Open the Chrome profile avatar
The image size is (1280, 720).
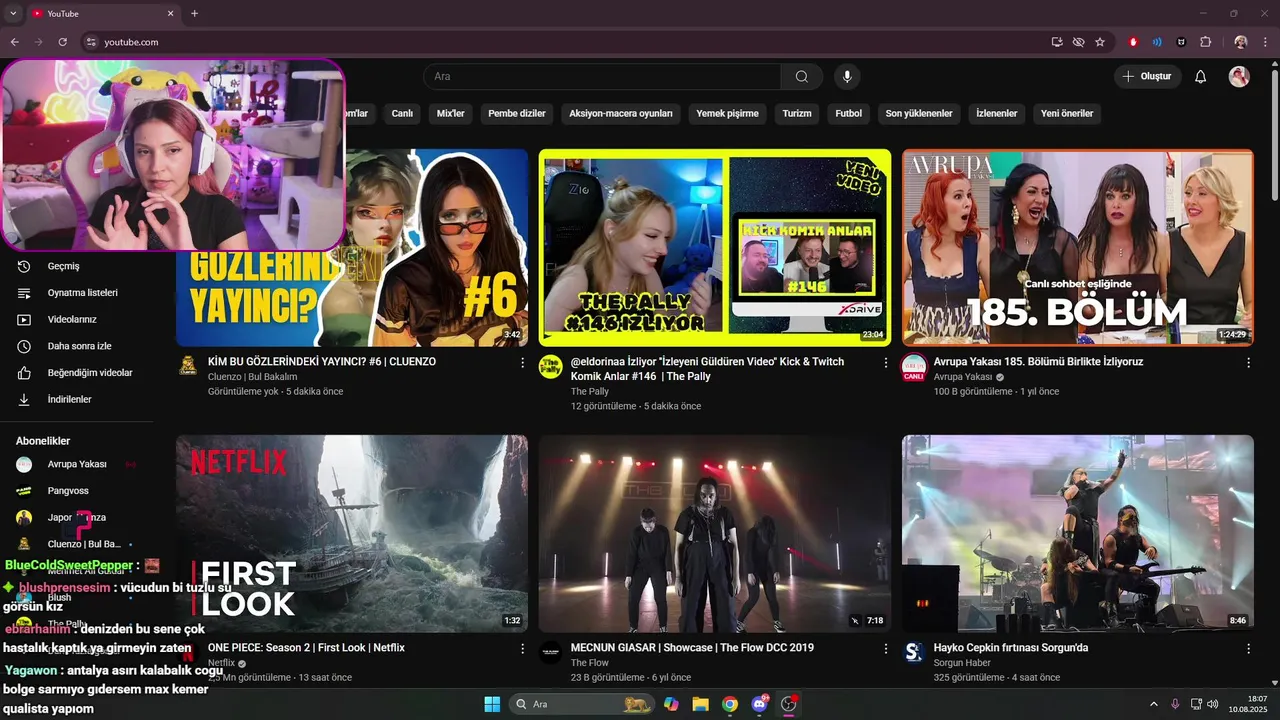[1241, 42]
